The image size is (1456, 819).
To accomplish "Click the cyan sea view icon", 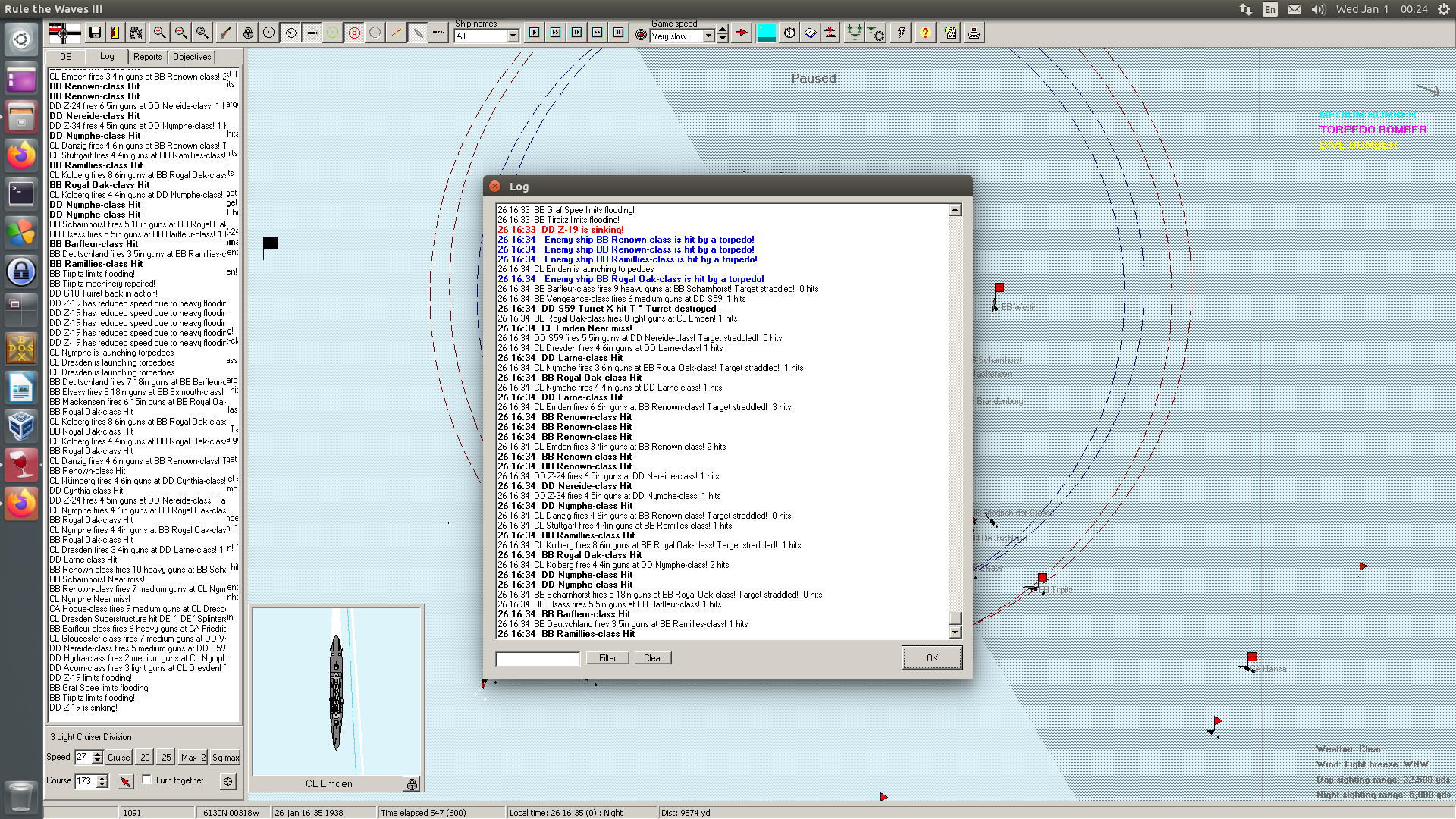I will (767, 33).
